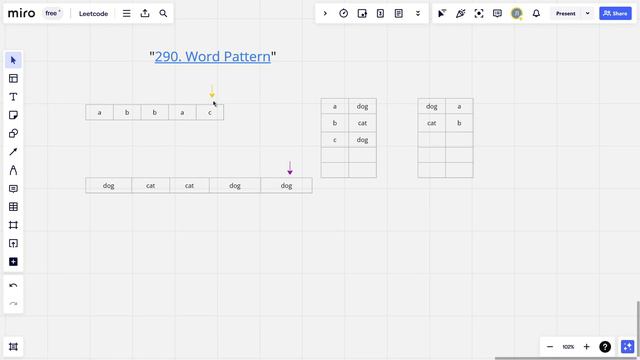The height and width of the screenshot is (360, 640).
Task: Open notifications bell
Action: 536,13
